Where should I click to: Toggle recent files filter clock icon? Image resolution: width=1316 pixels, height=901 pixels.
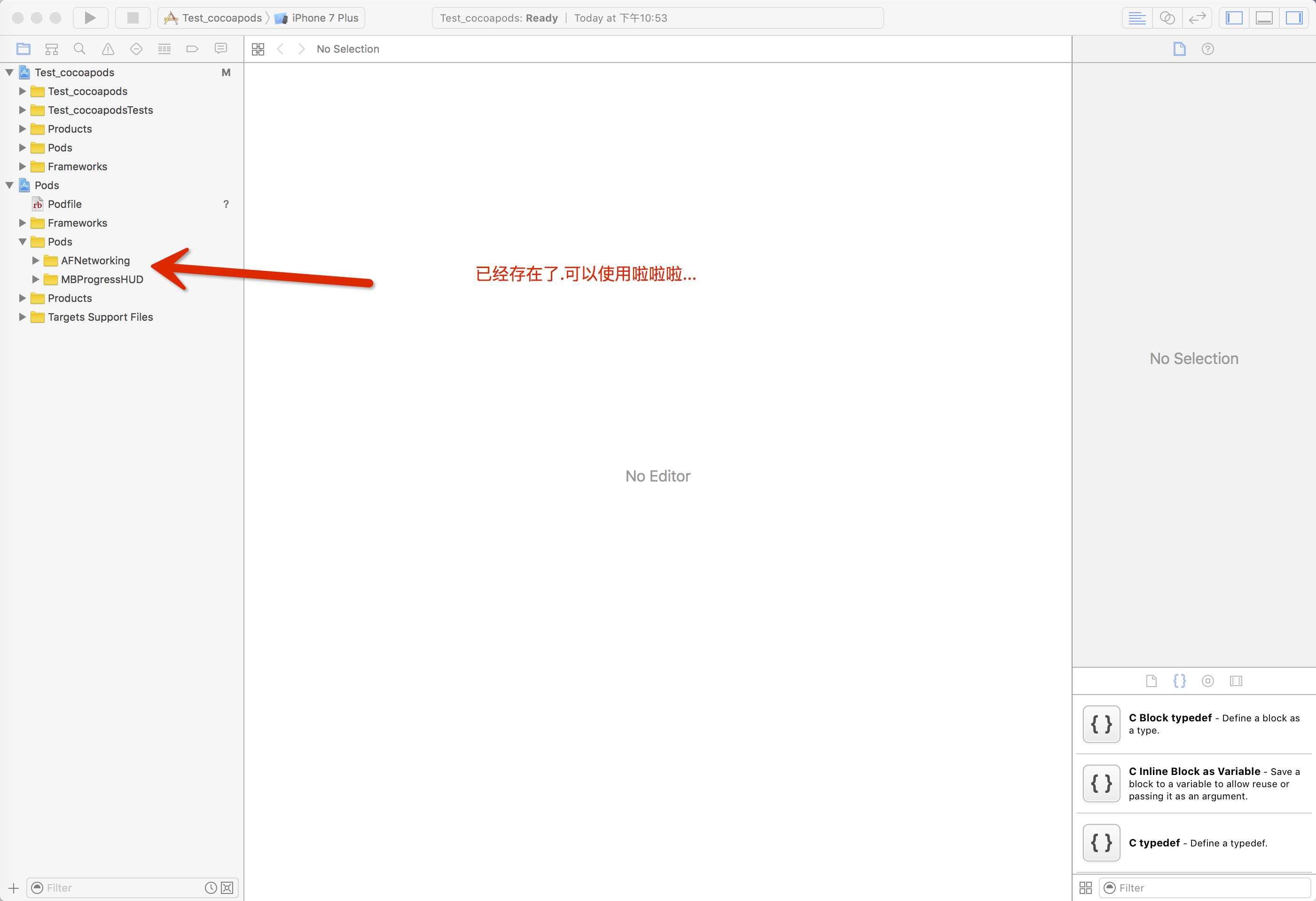(211, 888)
